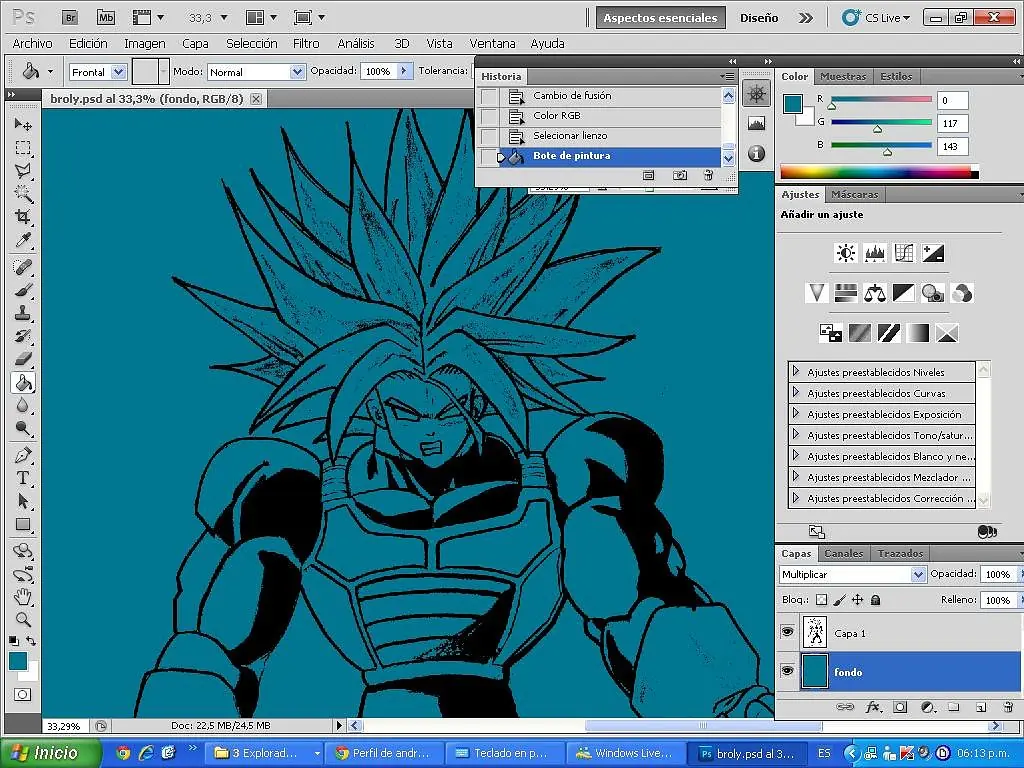Switch to Diseño workspace
This screenshot has width=1024, height=768.
(x=759, y=18)
